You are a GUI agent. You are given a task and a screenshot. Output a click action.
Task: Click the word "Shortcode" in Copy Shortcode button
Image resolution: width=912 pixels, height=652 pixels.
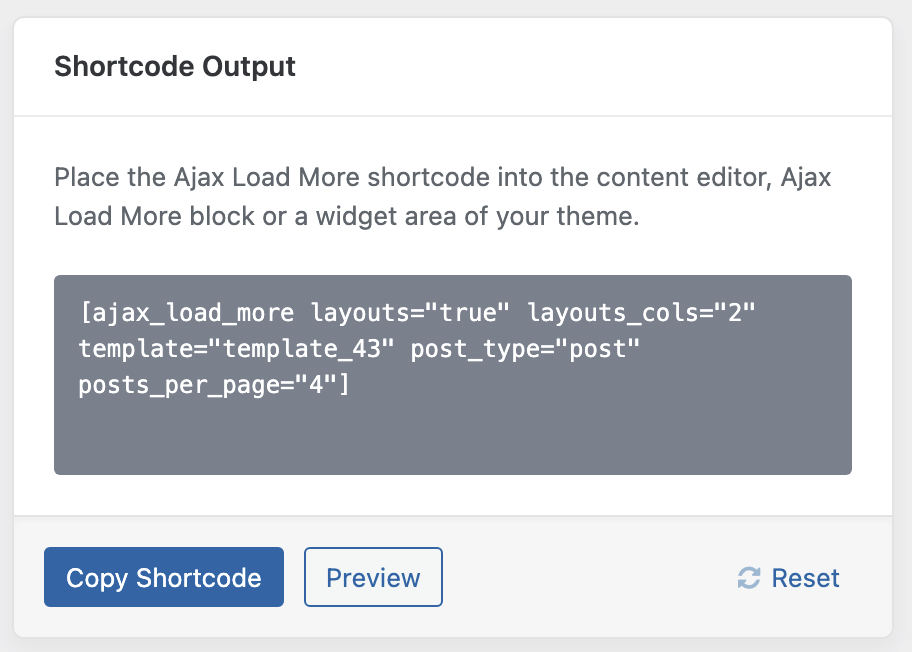[x=198, y=578]
